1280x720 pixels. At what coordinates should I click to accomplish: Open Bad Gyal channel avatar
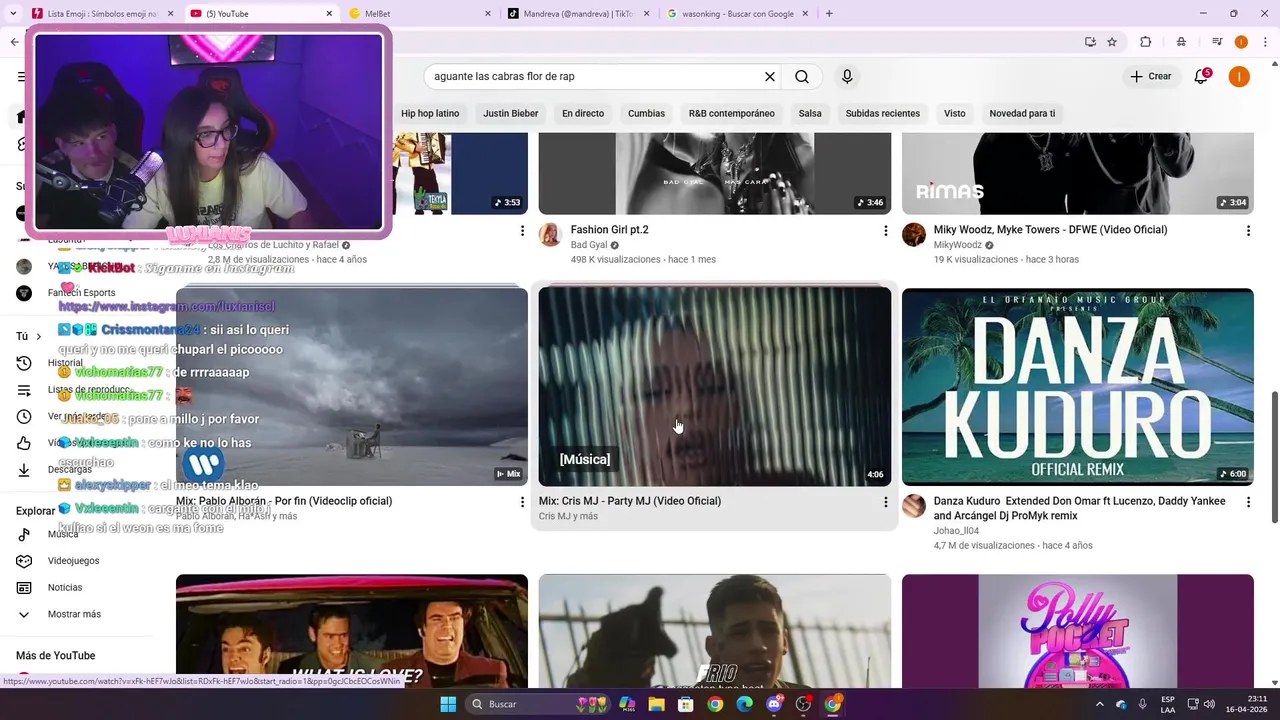(x=550, y=235)
